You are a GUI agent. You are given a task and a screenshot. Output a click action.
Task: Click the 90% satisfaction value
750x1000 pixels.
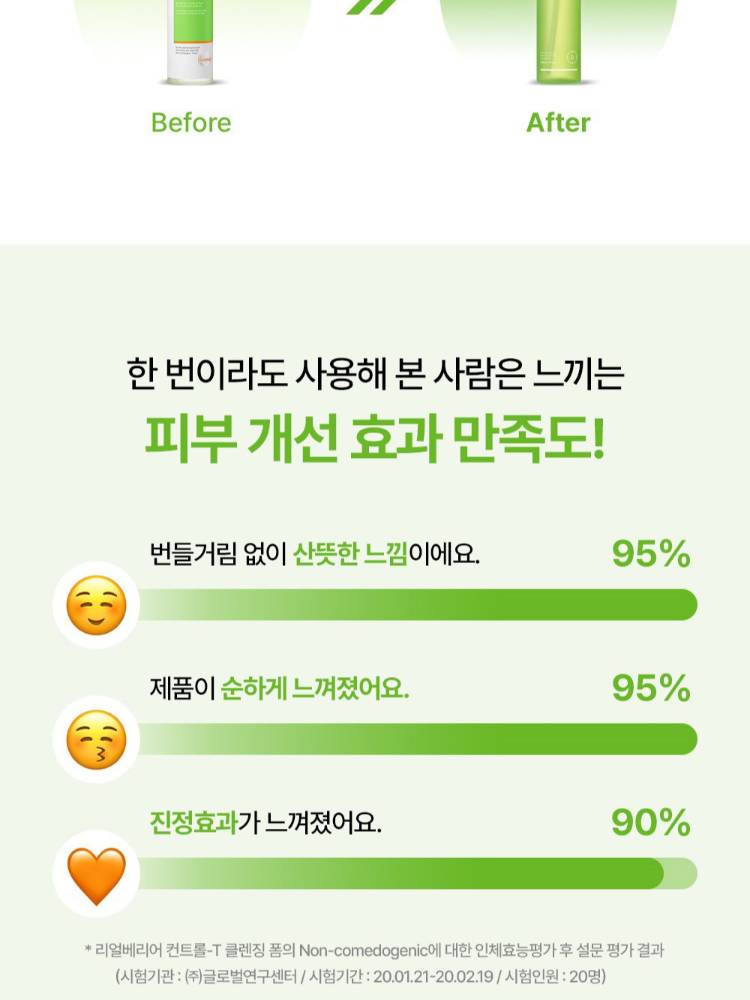pos(651,823)
